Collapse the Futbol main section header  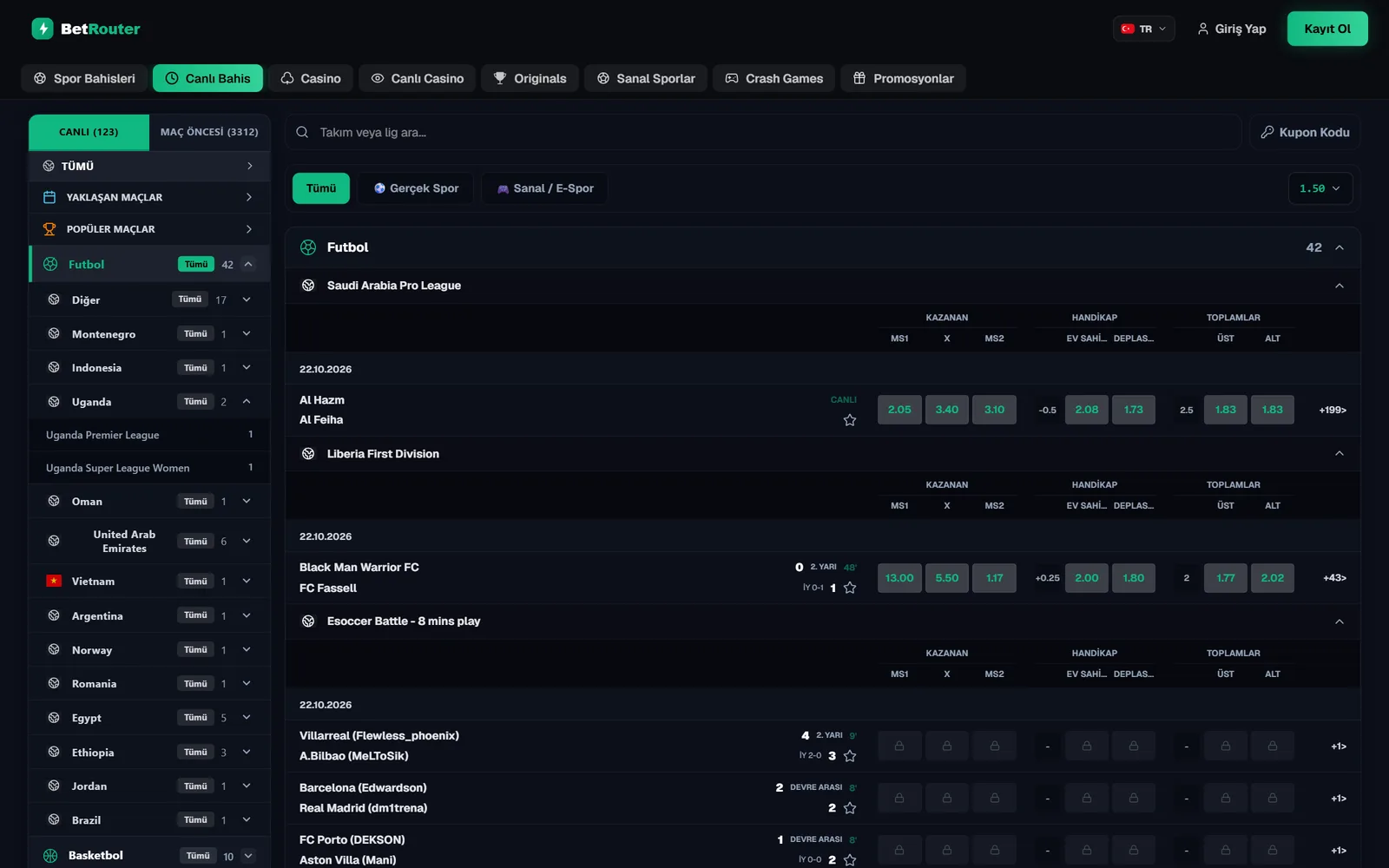[1340, 247]
